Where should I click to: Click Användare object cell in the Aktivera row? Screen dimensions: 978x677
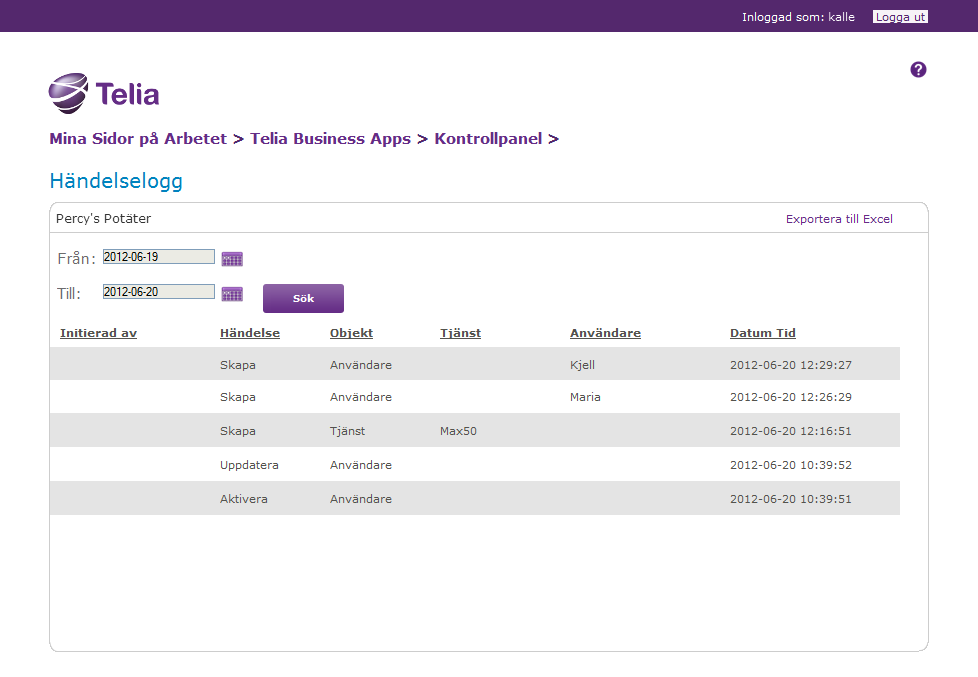pos(361,499)
